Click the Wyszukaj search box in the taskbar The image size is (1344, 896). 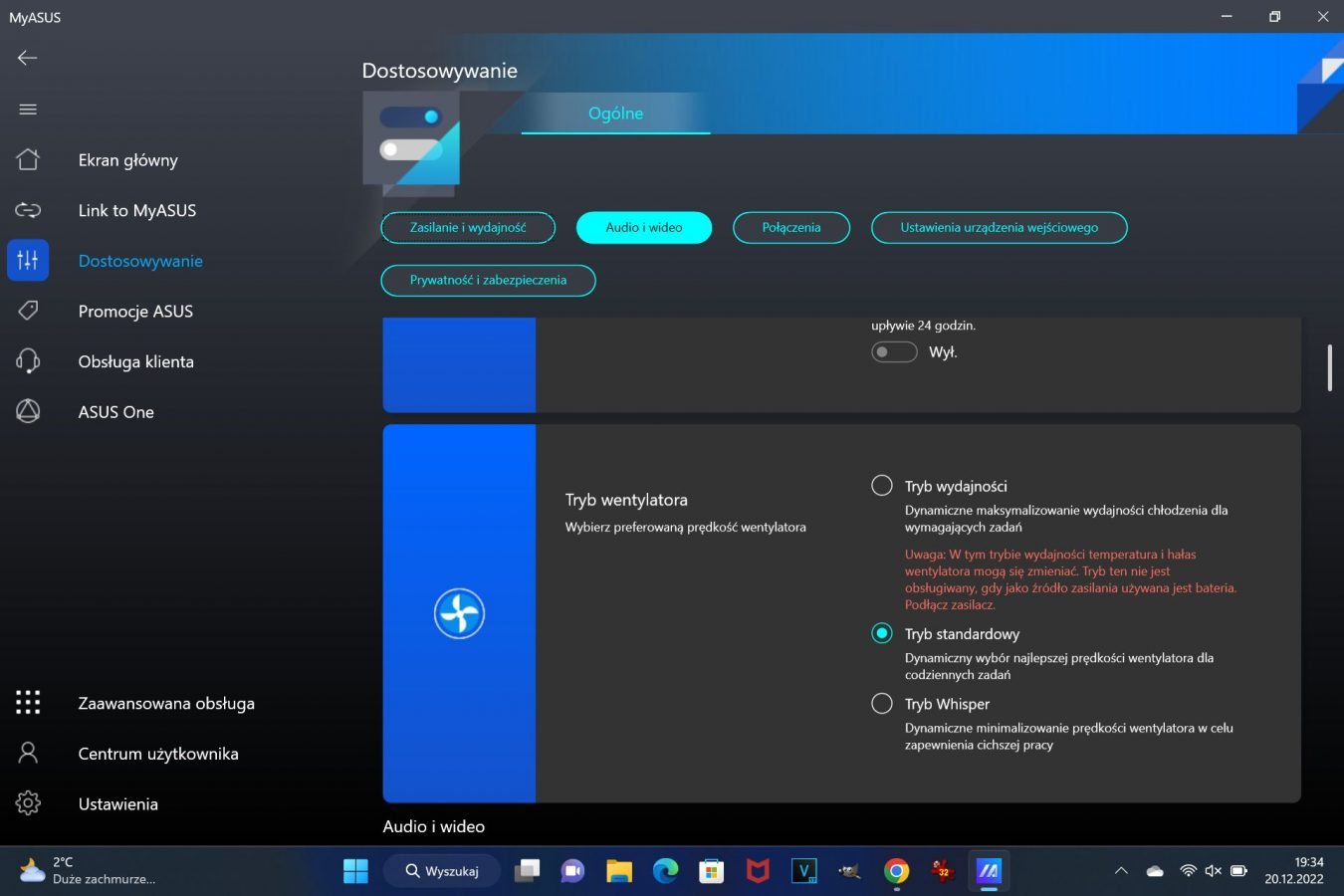442,871
